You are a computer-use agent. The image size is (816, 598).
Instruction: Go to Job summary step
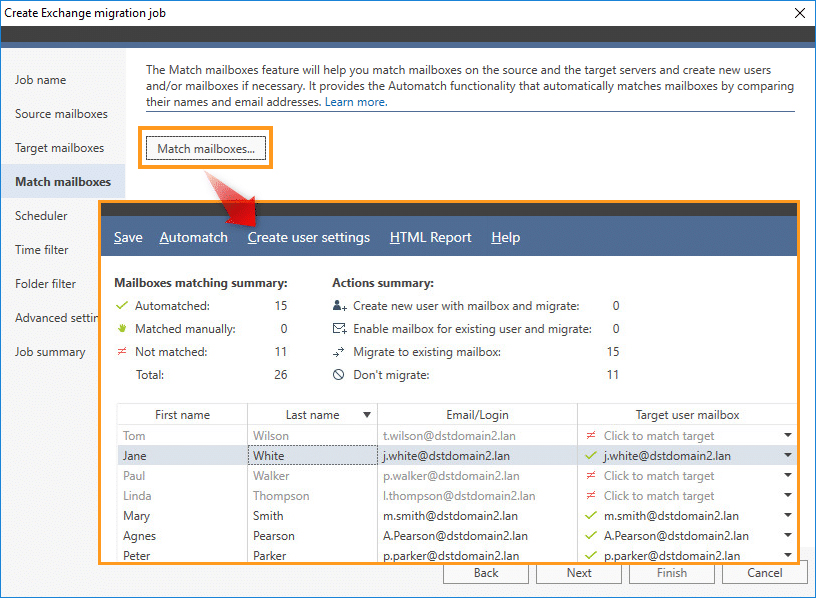(x=50, y=352)
